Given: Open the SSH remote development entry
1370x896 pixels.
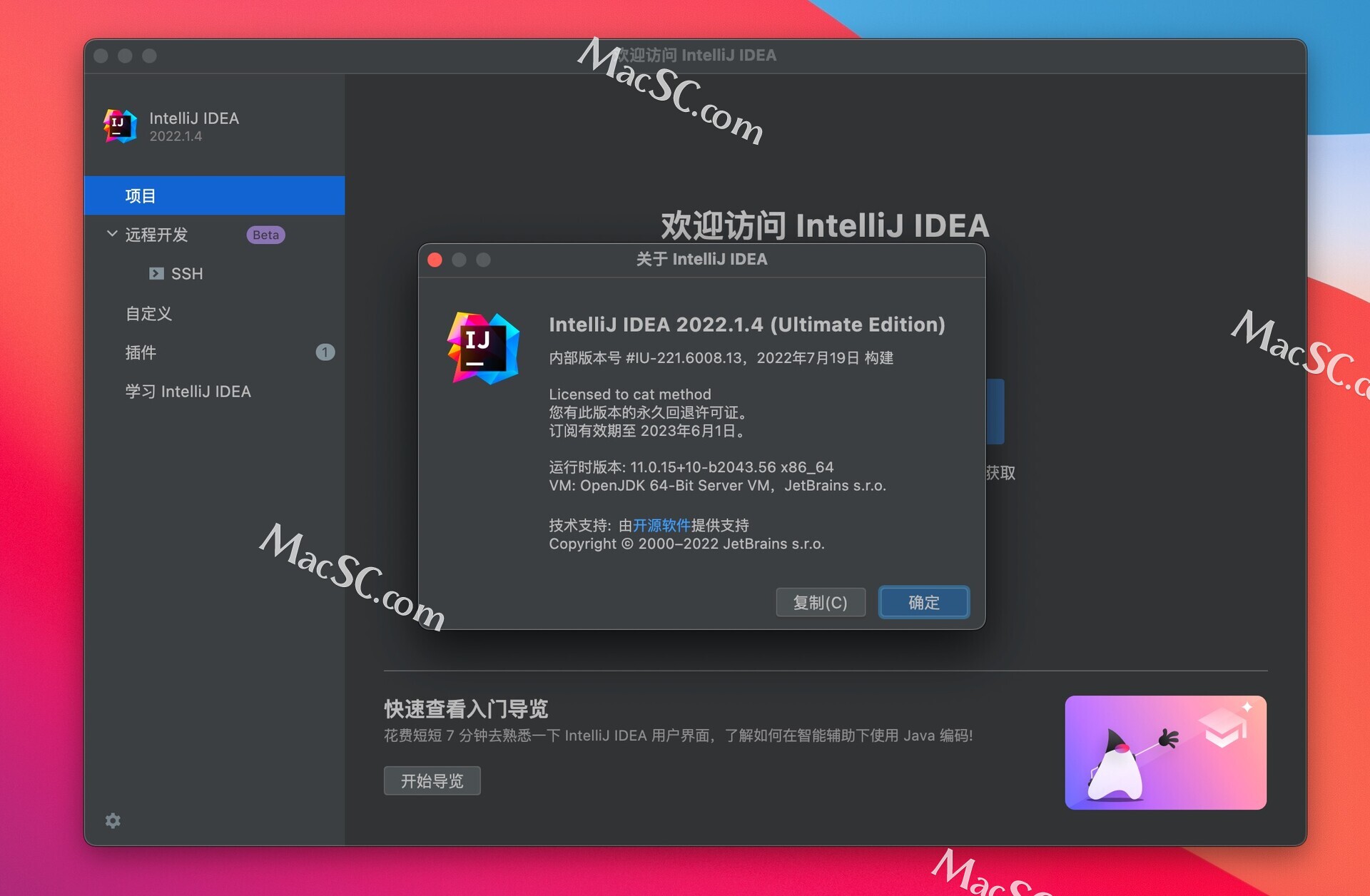Looking at the screenshot, I should click(x=187, y=274).
